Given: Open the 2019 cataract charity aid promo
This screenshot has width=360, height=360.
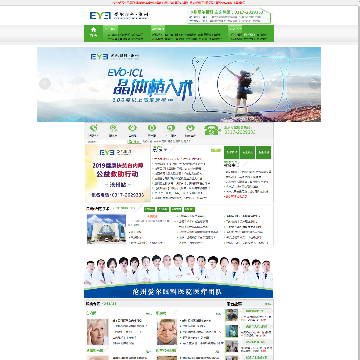Looking at the screenshot, I should tap(117, 174).
